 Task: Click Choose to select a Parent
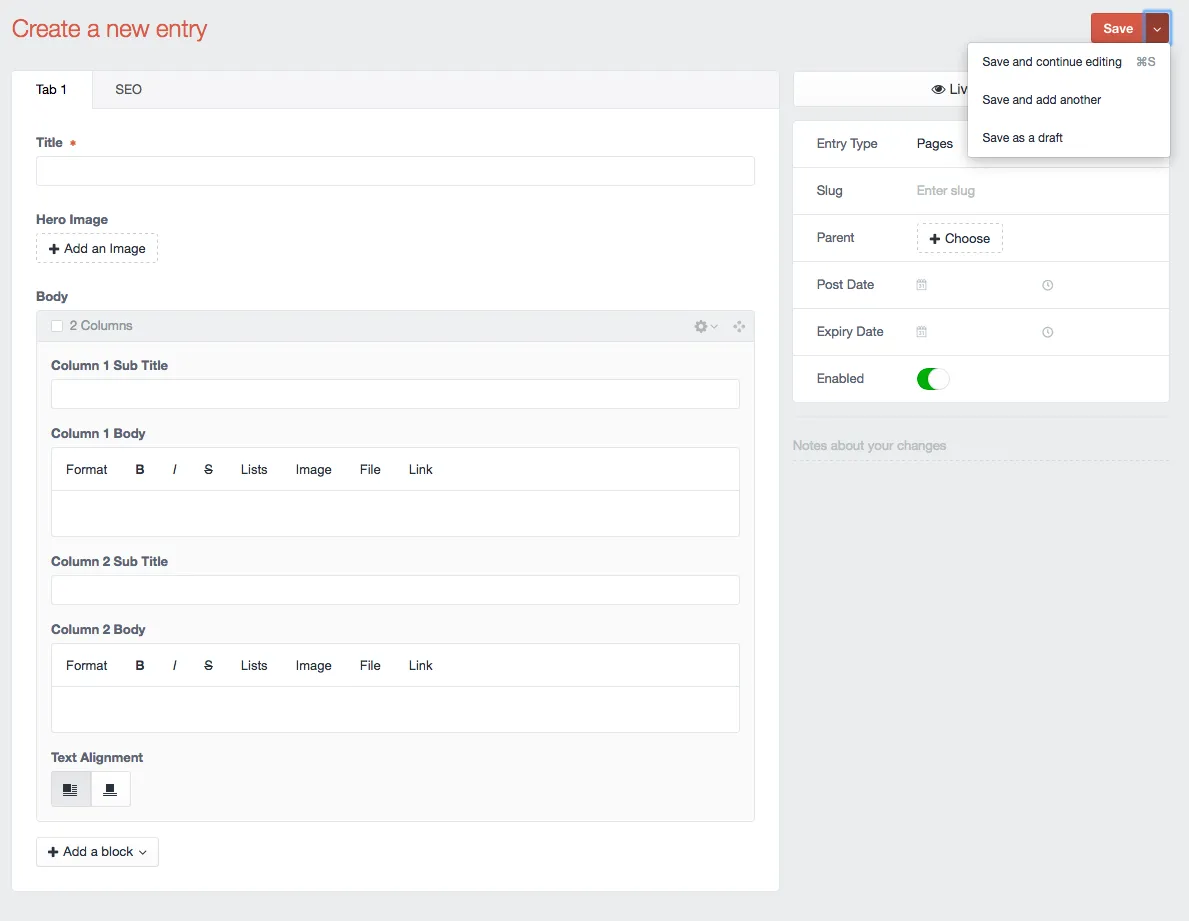coord(959,238)
